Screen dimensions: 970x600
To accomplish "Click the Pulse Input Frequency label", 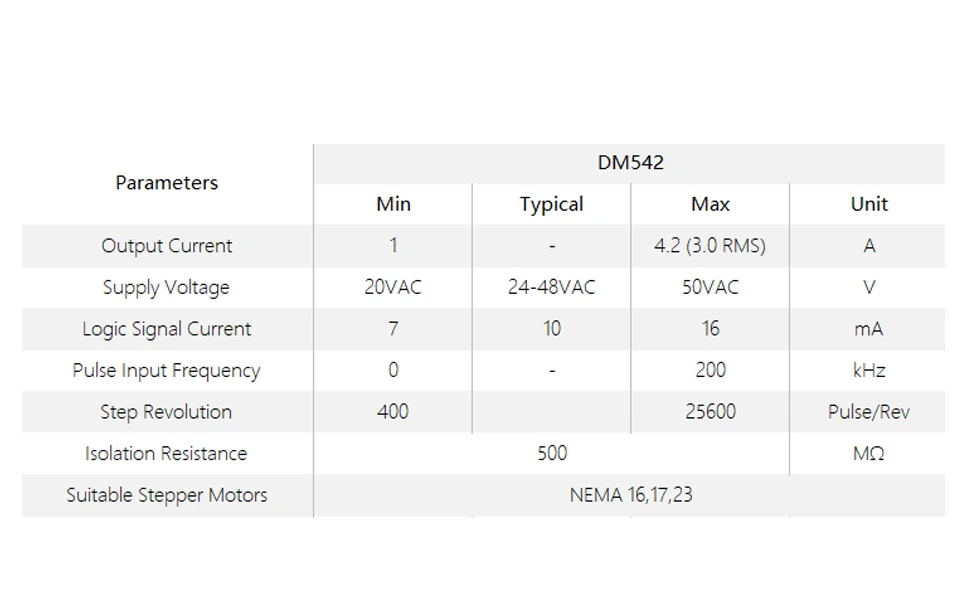I will pyautogui.click(x=166, y=371).
